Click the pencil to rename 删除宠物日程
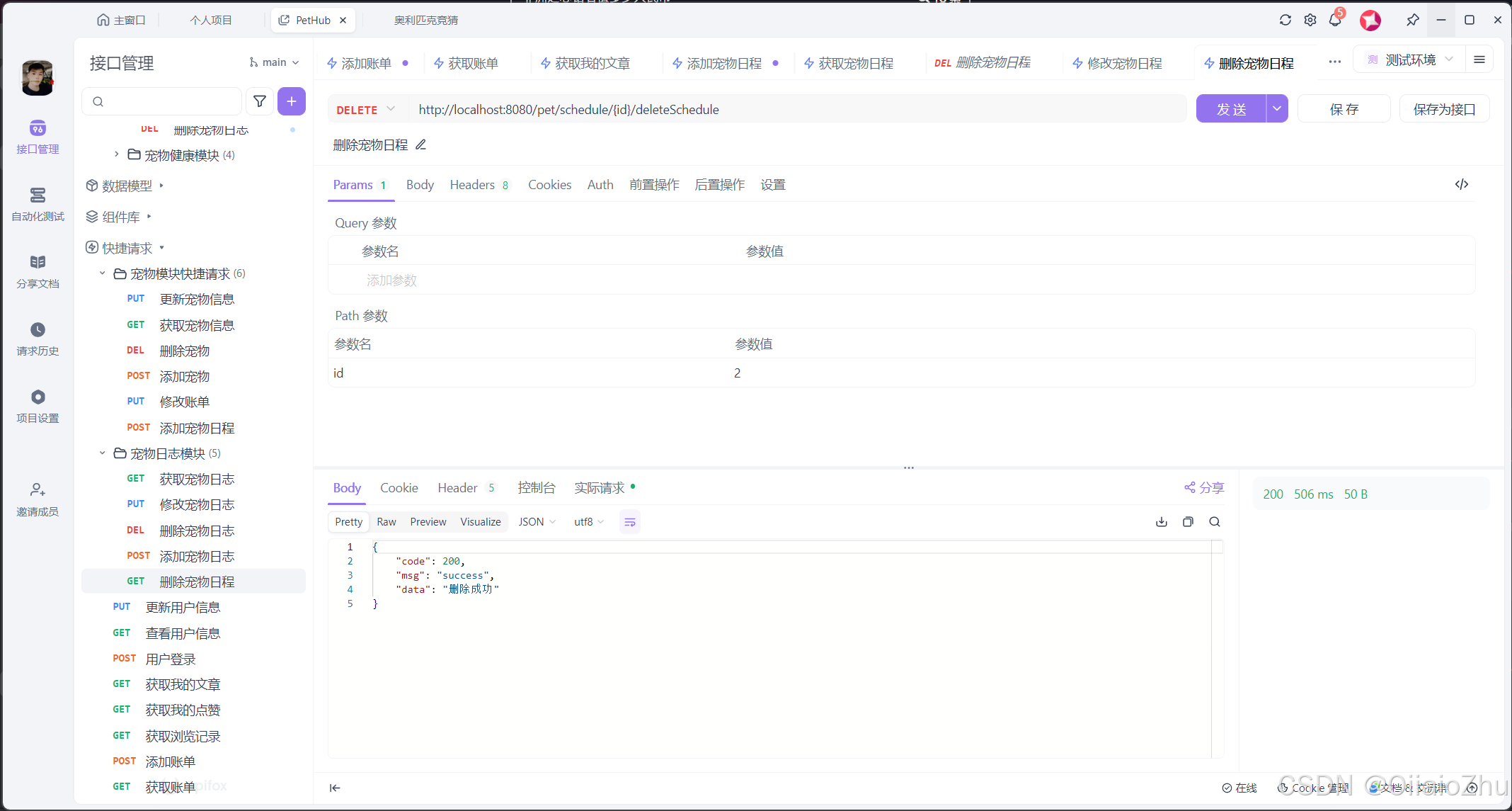The width and height of the screenshot is (1512, 811). [x=420, y=144]
